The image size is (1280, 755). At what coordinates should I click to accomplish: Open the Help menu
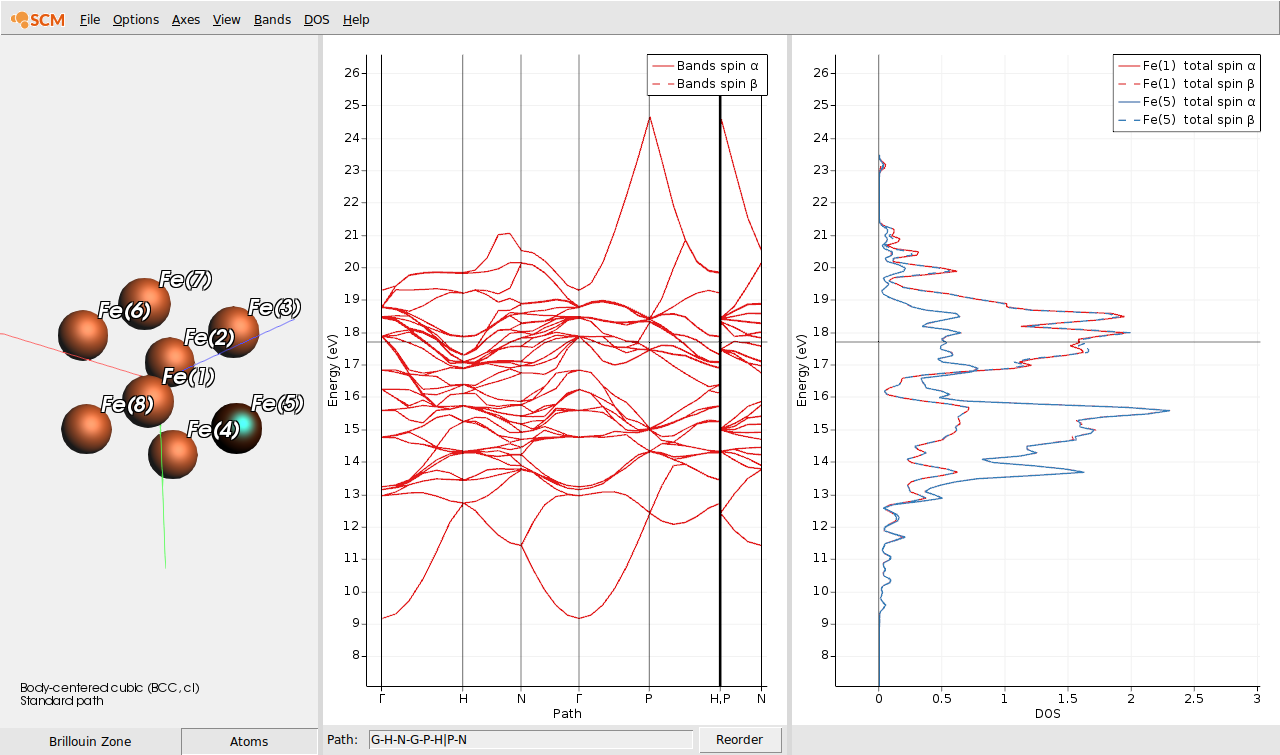[x=355, y=19]
